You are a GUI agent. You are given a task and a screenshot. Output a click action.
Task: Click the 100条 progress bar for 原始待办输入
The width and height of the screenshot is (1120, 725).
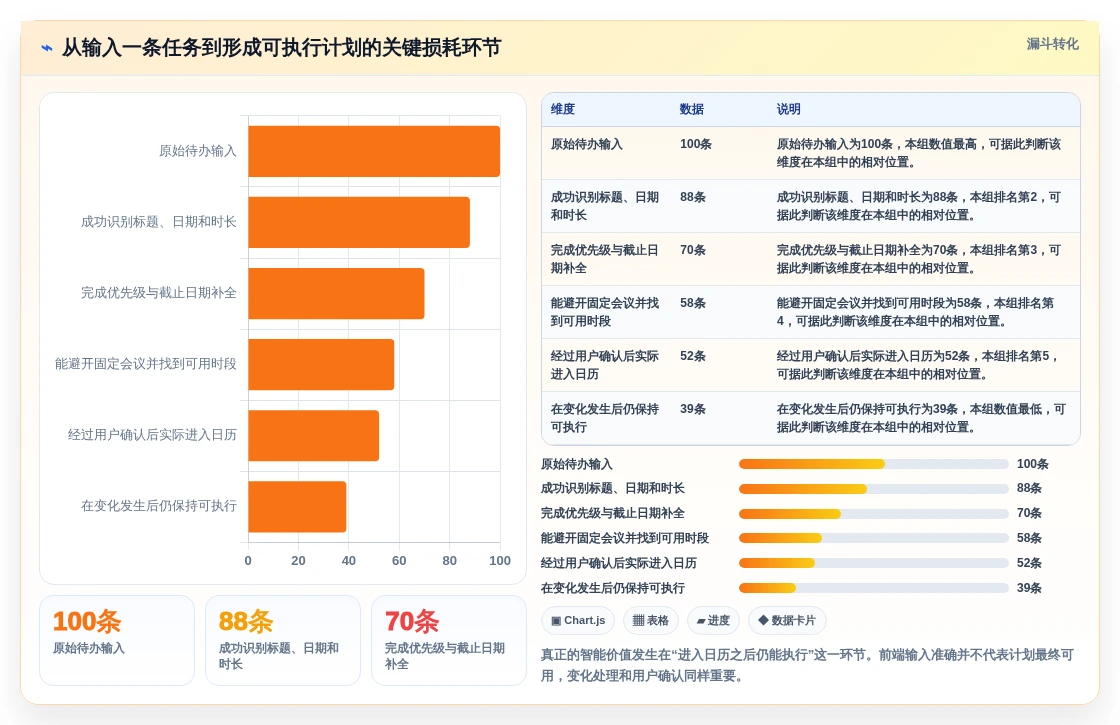(x=874, y=464)
